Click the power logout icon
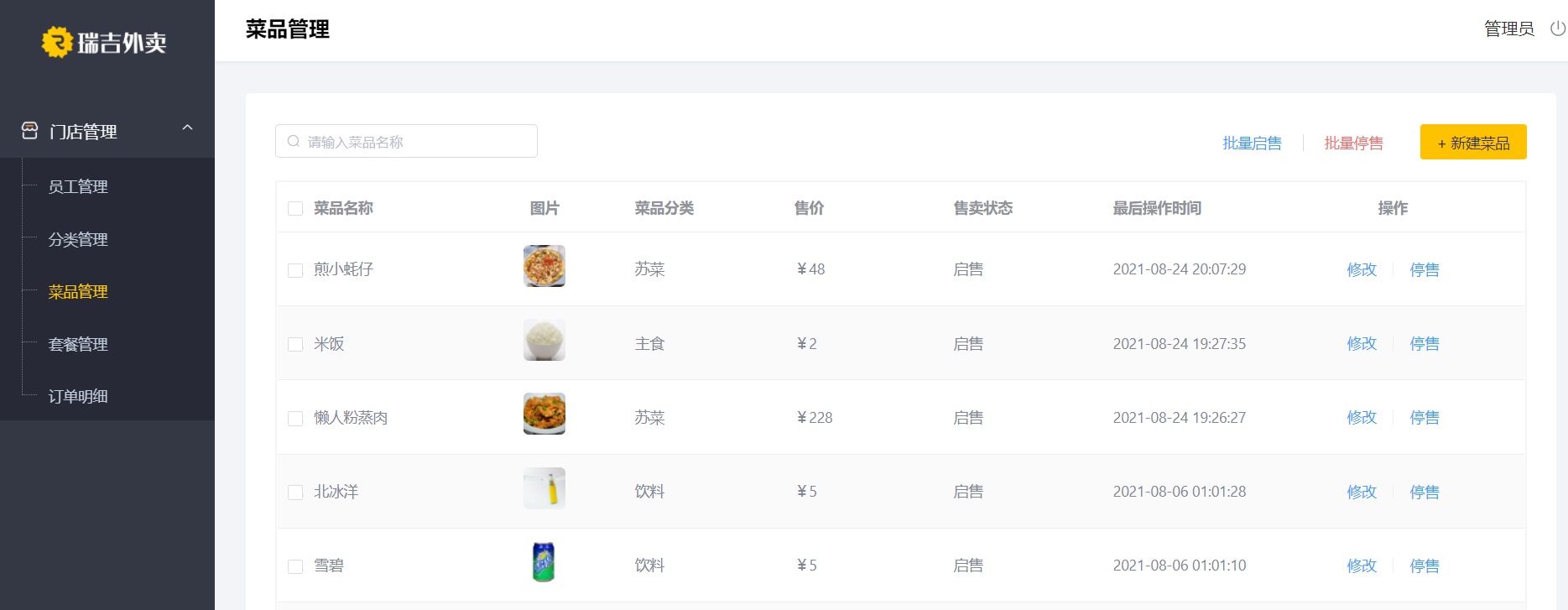Image resolution: width=1568 pixels, height=610 pixels. point(1557,29)
